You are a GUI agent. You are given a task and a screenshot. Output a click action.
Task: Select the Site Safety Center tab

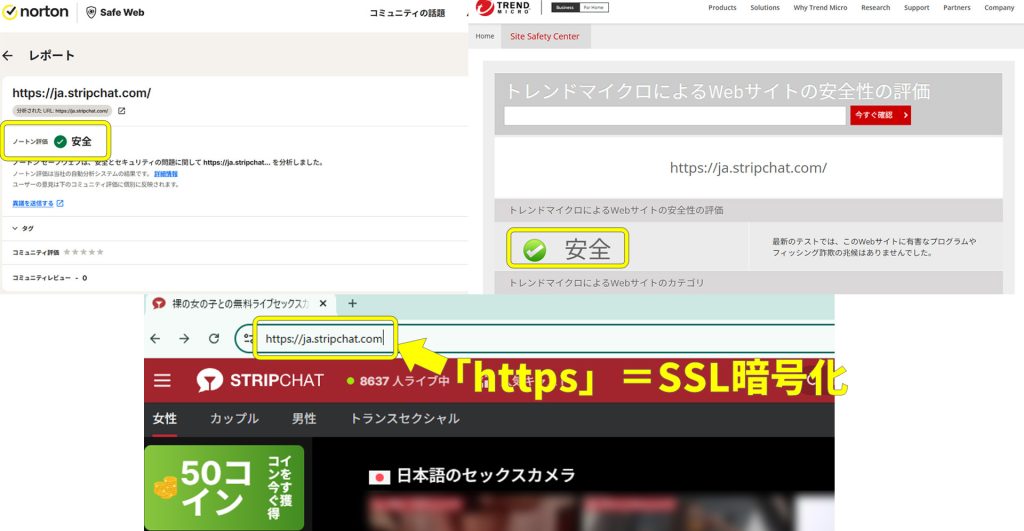(x=545, y=37)
